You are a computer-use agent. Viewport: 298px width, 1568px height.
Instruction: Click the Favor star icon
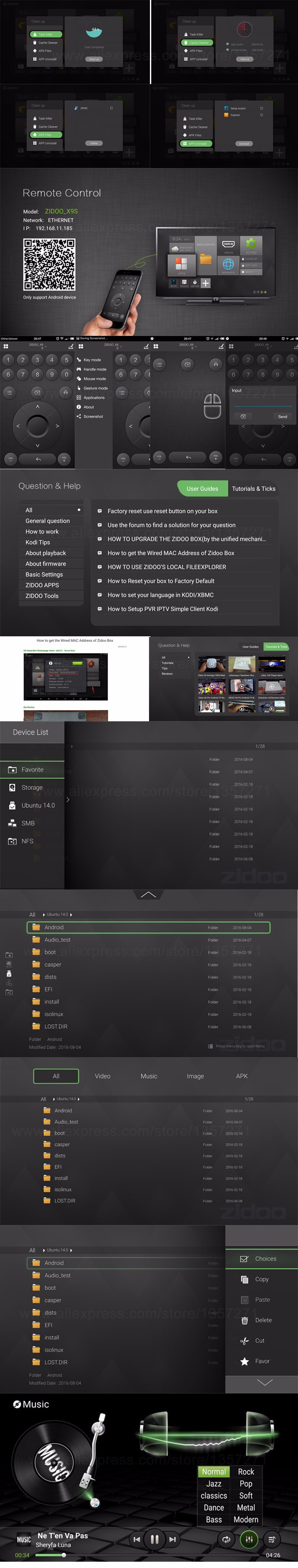(x=244, y=1360)
